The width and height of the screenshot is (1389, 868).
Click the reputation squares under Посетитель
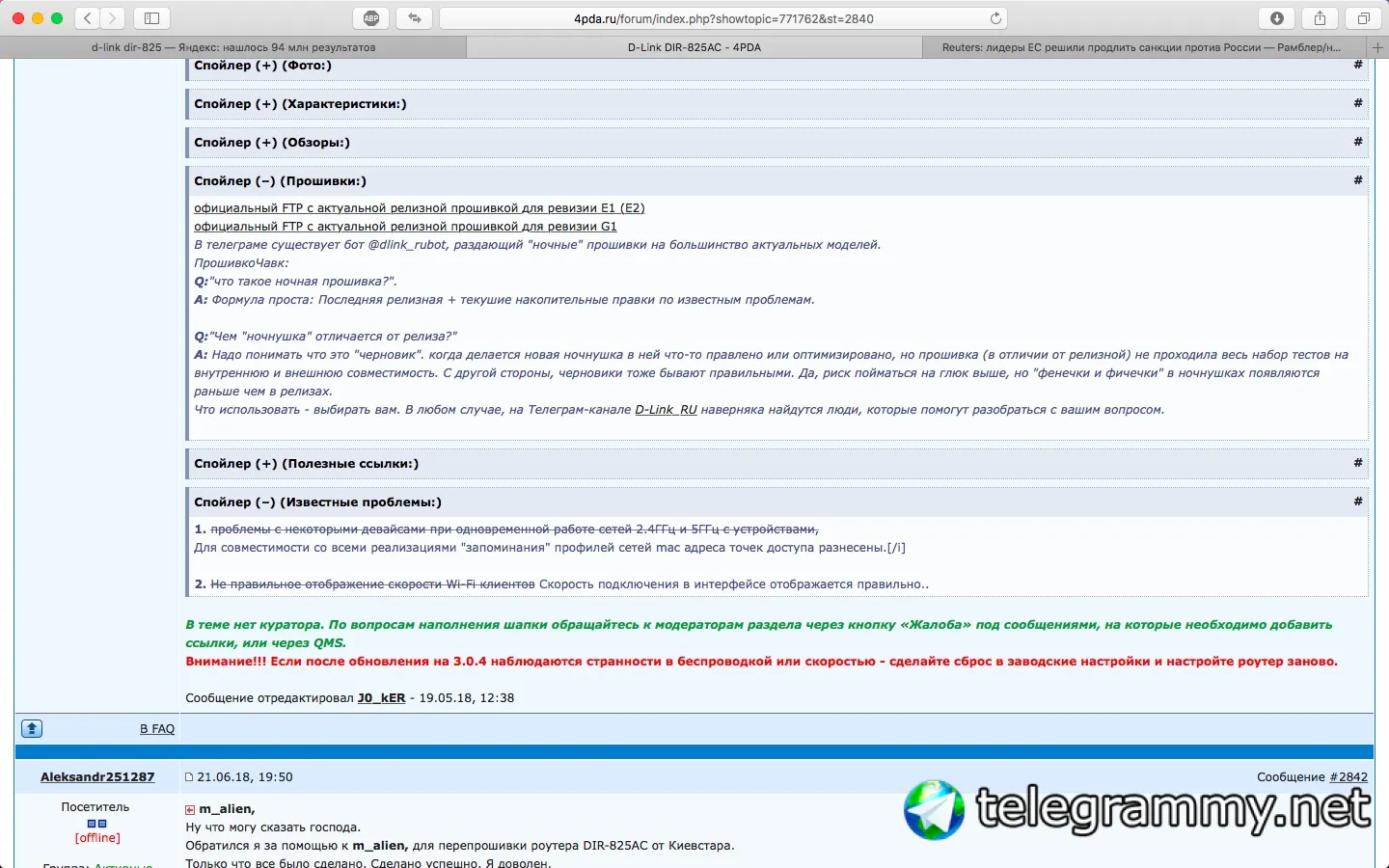(x=96, y=824)
